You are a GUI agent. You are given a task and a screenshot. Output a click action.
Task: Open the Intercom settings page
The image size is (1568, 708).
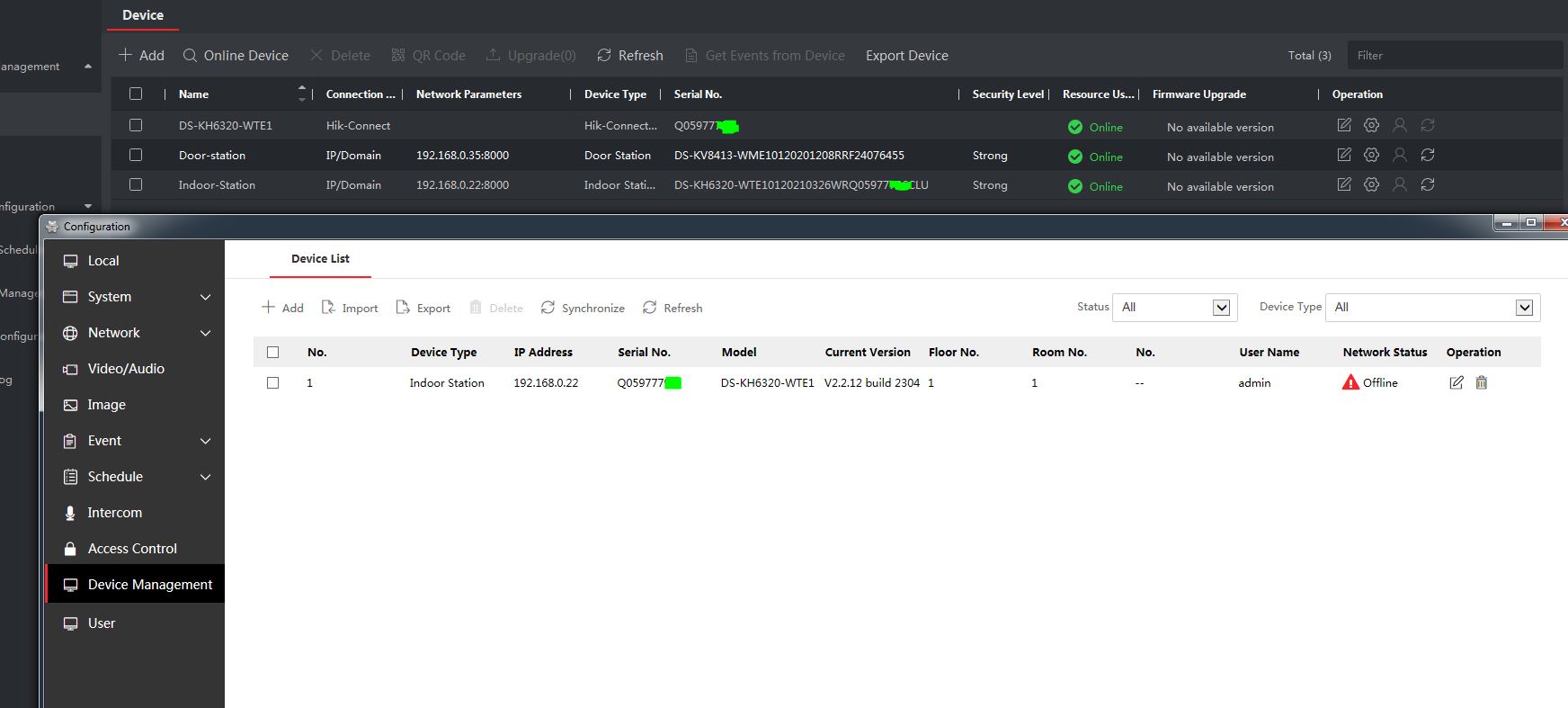click(114, 513)
